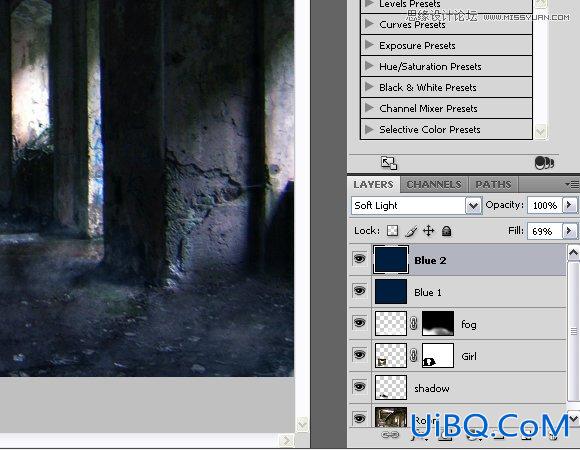Viewport: 580px width, 450px height.
Task: Click the Layers panel scrollbar thumb
Action: (x=573, y=331)
